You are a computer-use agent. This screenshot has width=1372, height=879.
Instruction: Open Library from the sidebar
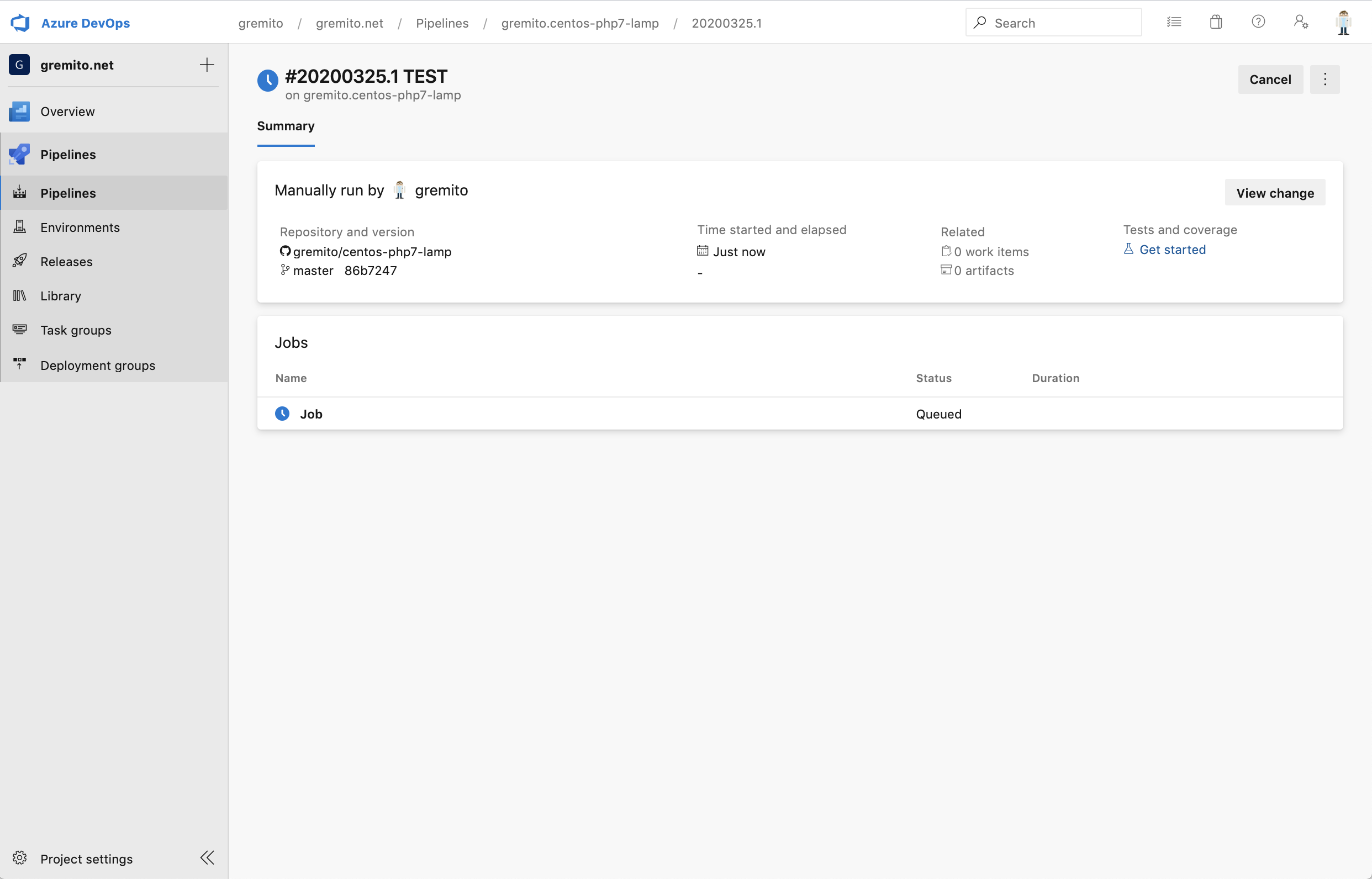pyautogui.click(x=61, y=295)
